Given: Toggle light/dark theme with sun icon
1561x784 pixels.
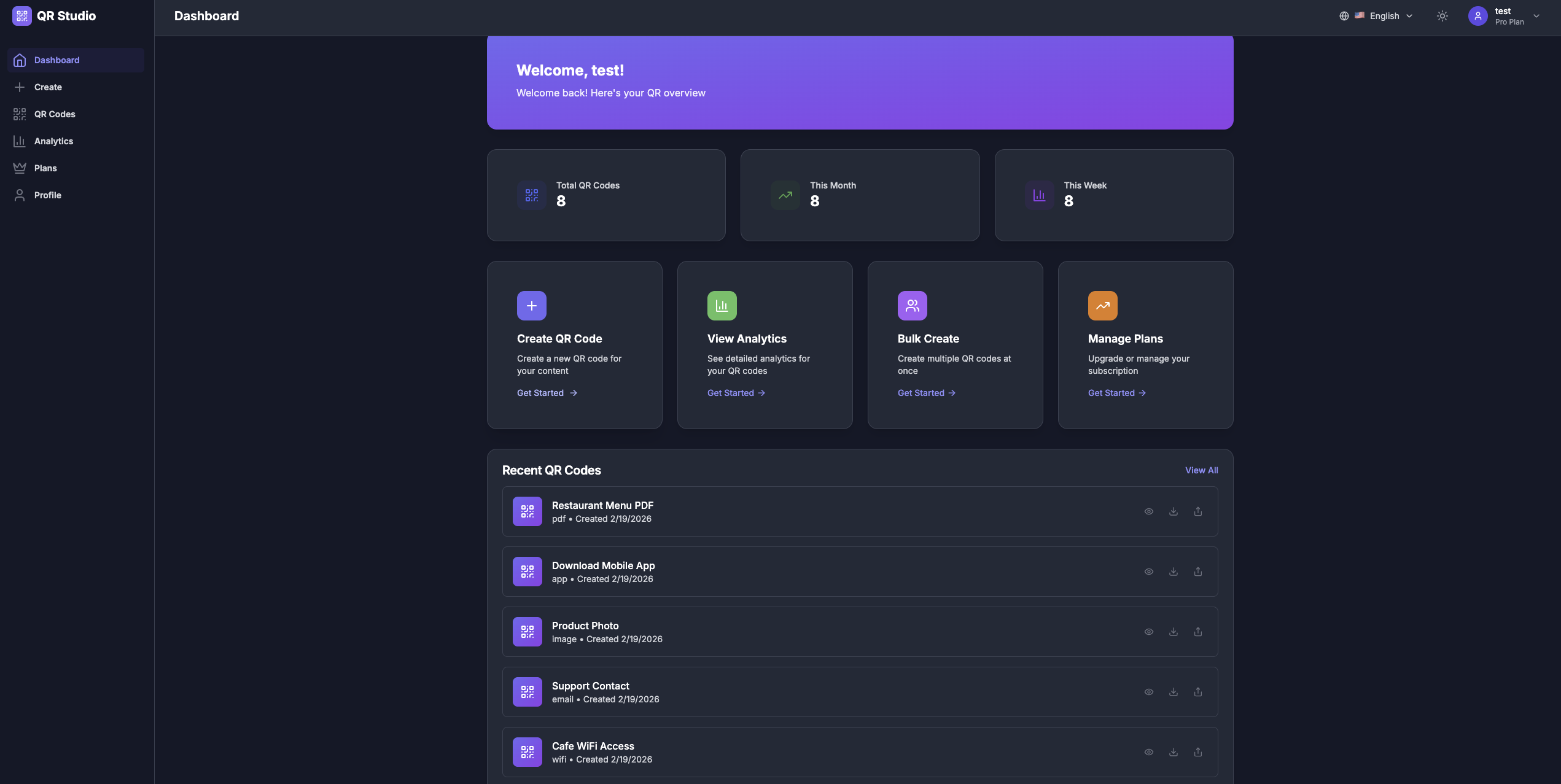Looking at the screenshot, I should coord(1442,16).
